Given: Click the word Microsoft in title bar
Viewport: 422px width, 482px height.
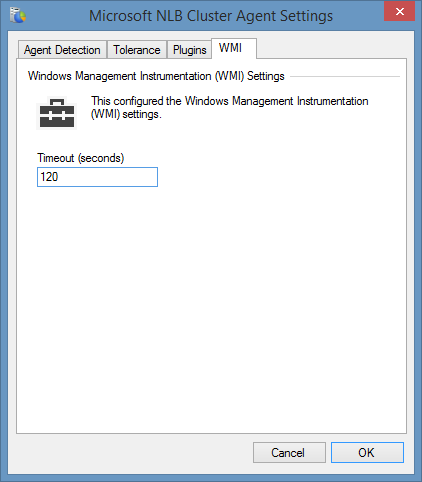Looking at the screenshot, I should (x=120, y=16).
